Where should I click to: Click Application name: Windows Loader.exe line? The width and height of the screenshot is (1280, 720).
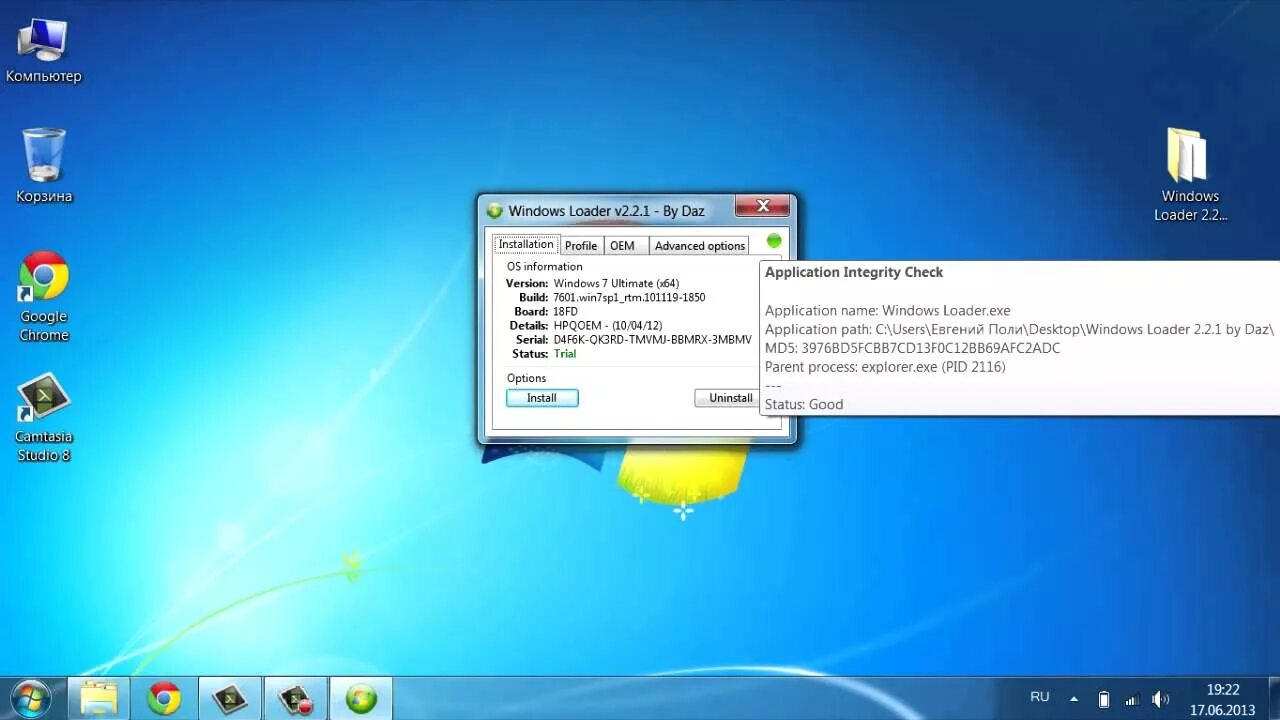coord(888,311)
